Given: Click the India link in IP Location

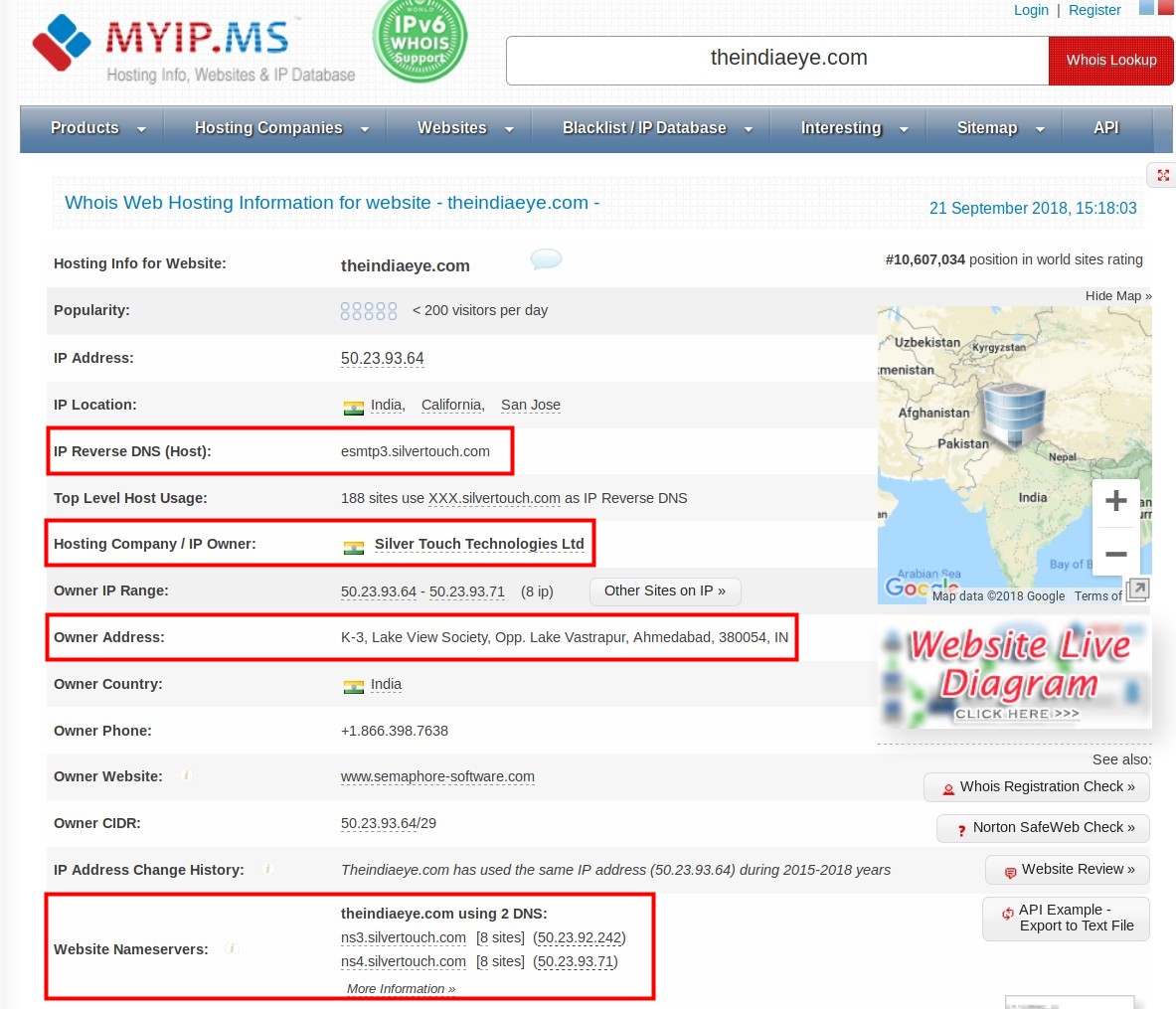Looking at the screenshot, I should (x=388, y=406).
